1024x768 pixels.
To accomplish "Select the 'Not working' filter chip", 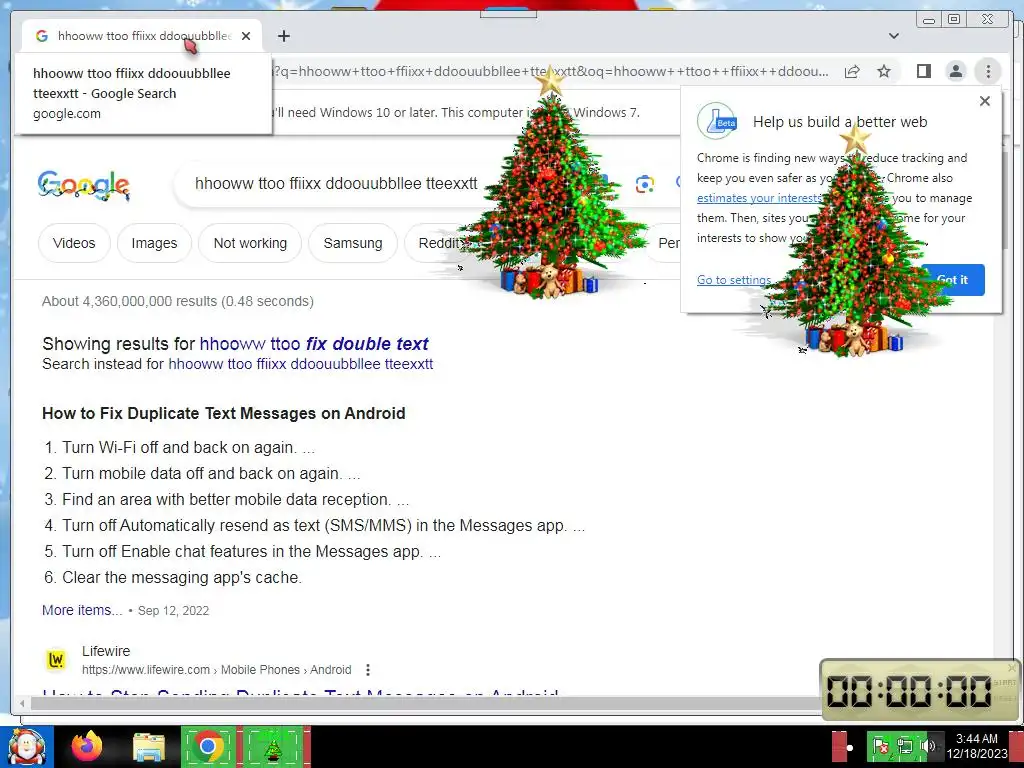I will point(250,243).
